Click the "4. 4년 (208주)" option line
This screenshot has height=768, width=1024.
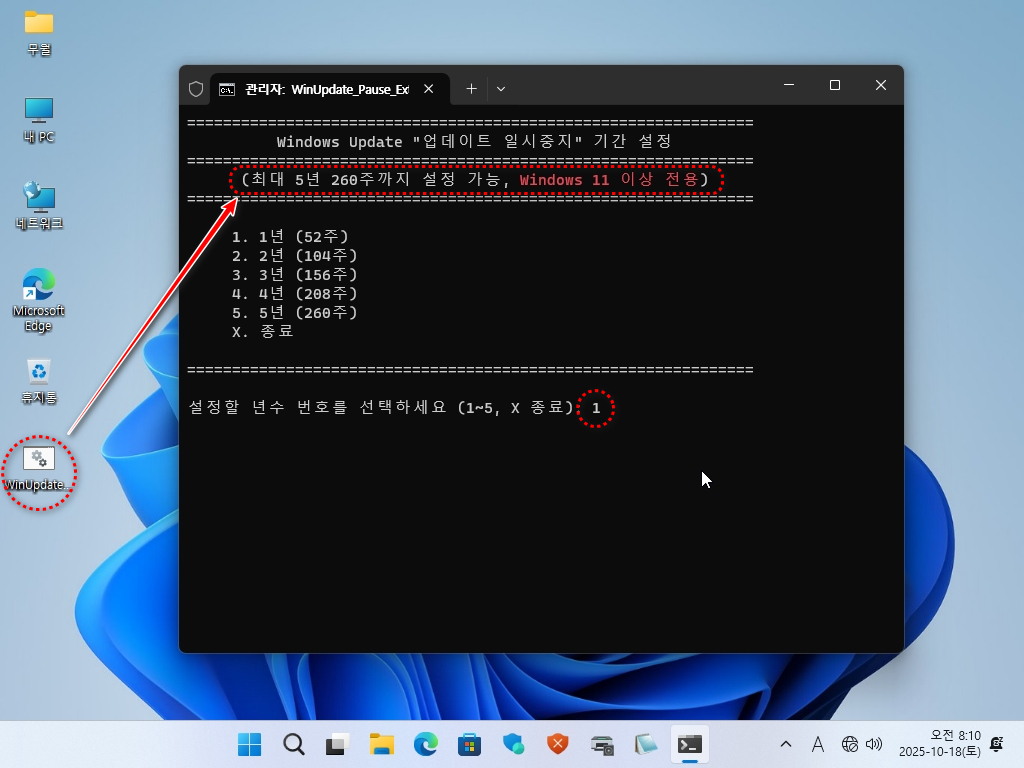(x=295, y=293)
